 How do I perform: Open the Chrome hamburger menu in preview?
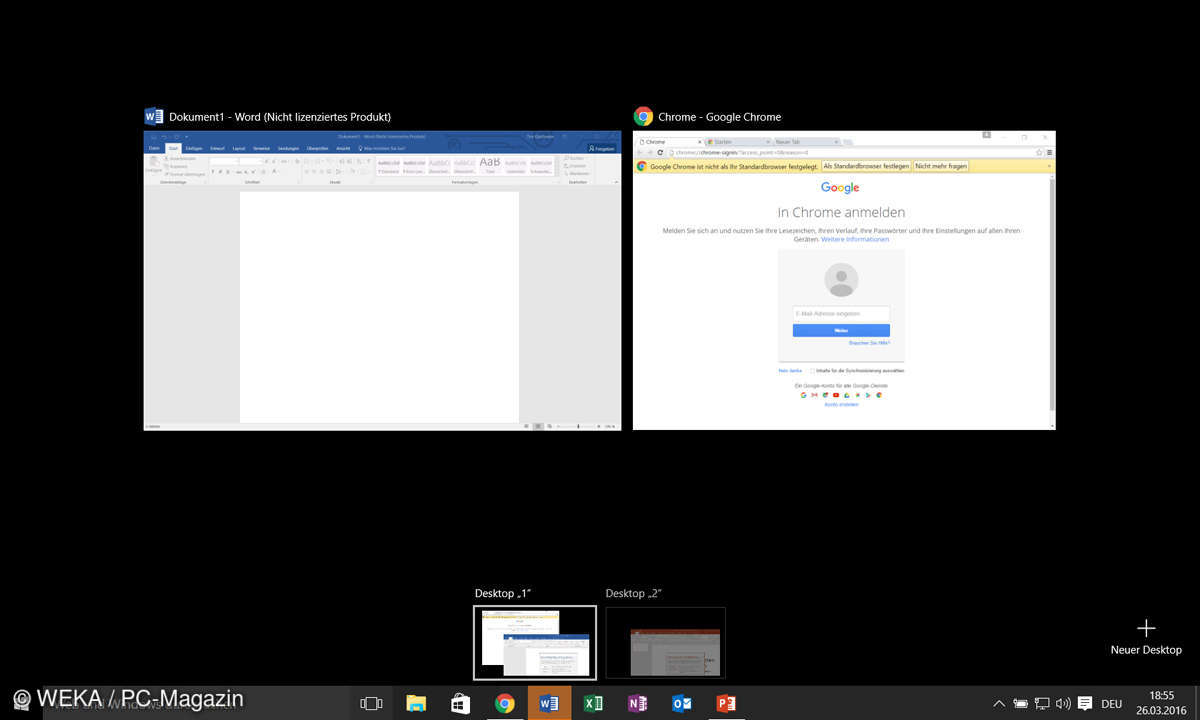(1049, 153)
